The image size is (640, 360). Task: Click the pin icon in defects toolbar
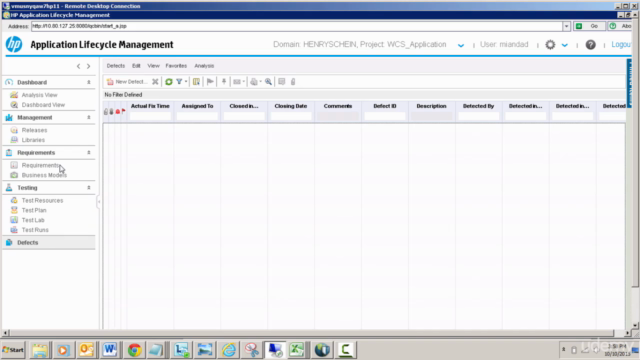tap(224, 82)
